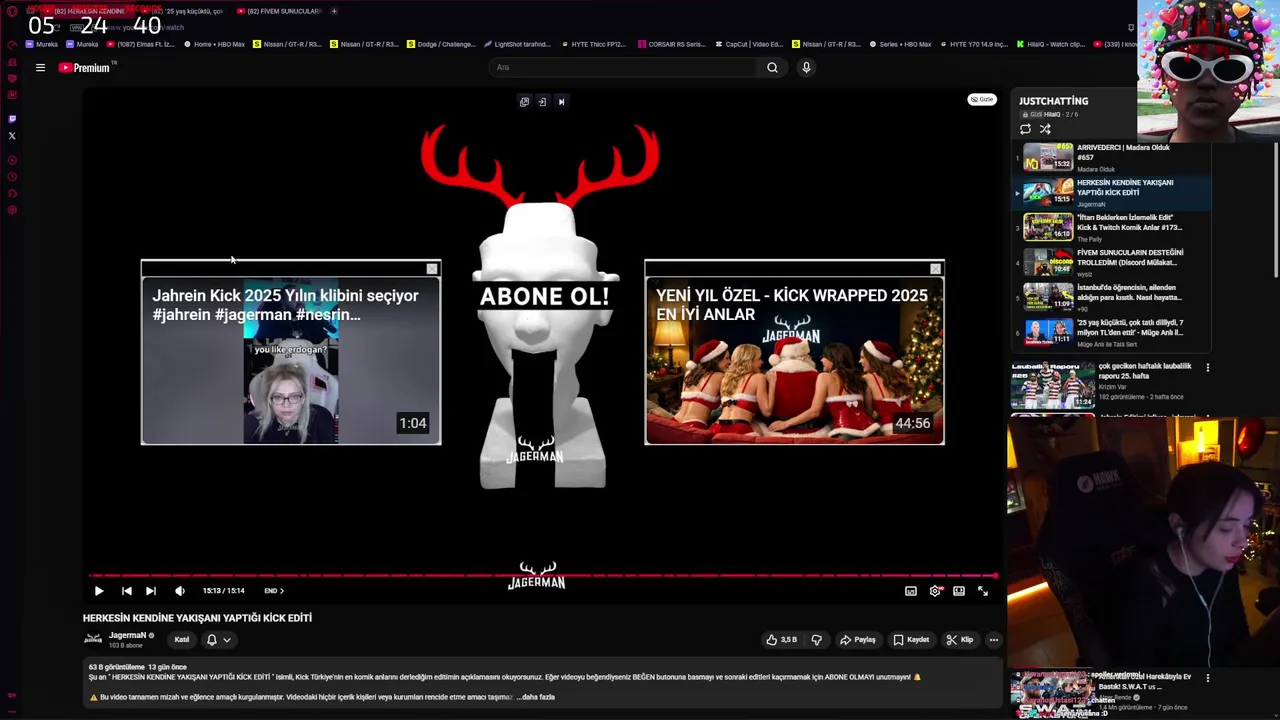Open 'YENİ YIL ÖZEL - KİCK WRAPPED' end-screen video

click(795, 352)
